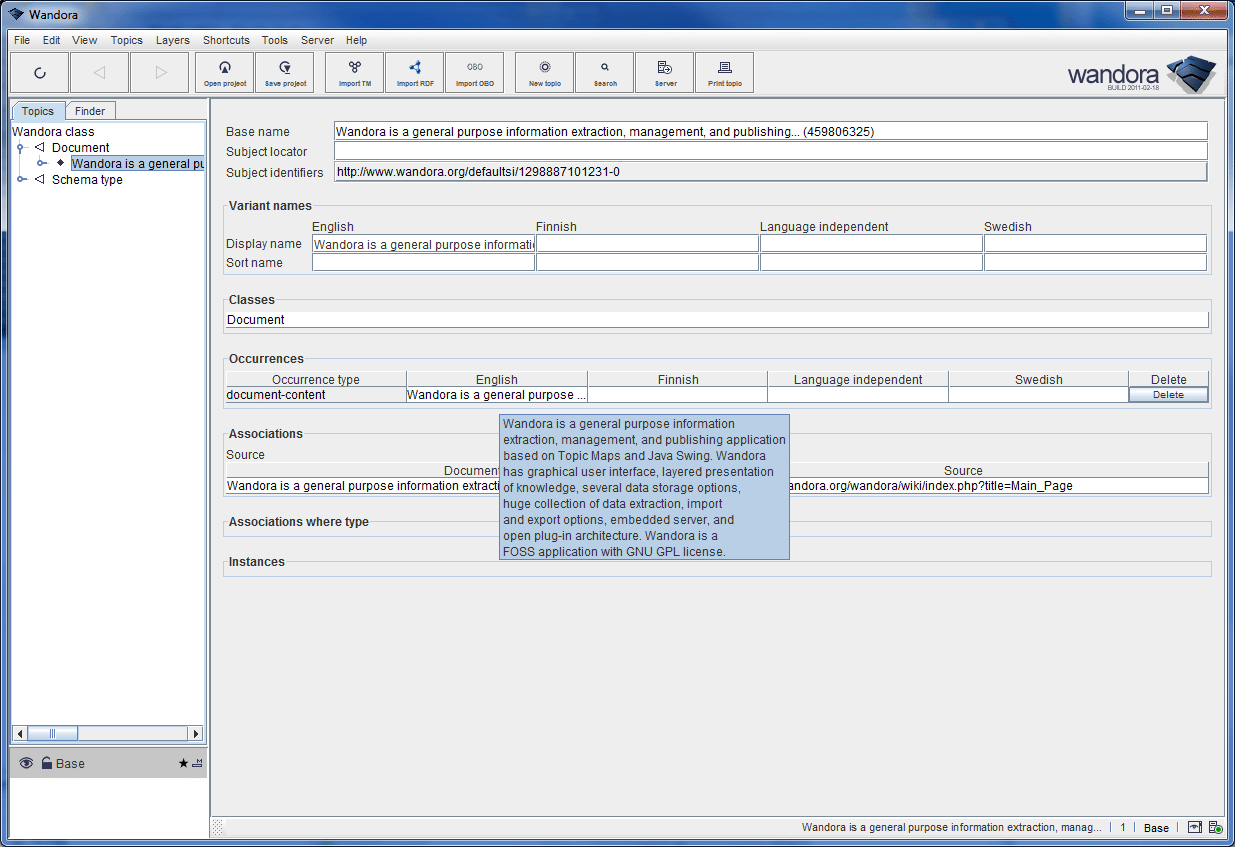Expand the Wandora general purpose topic node
Viewport: 1235px width, 847px height.
(x=41, y=163)
